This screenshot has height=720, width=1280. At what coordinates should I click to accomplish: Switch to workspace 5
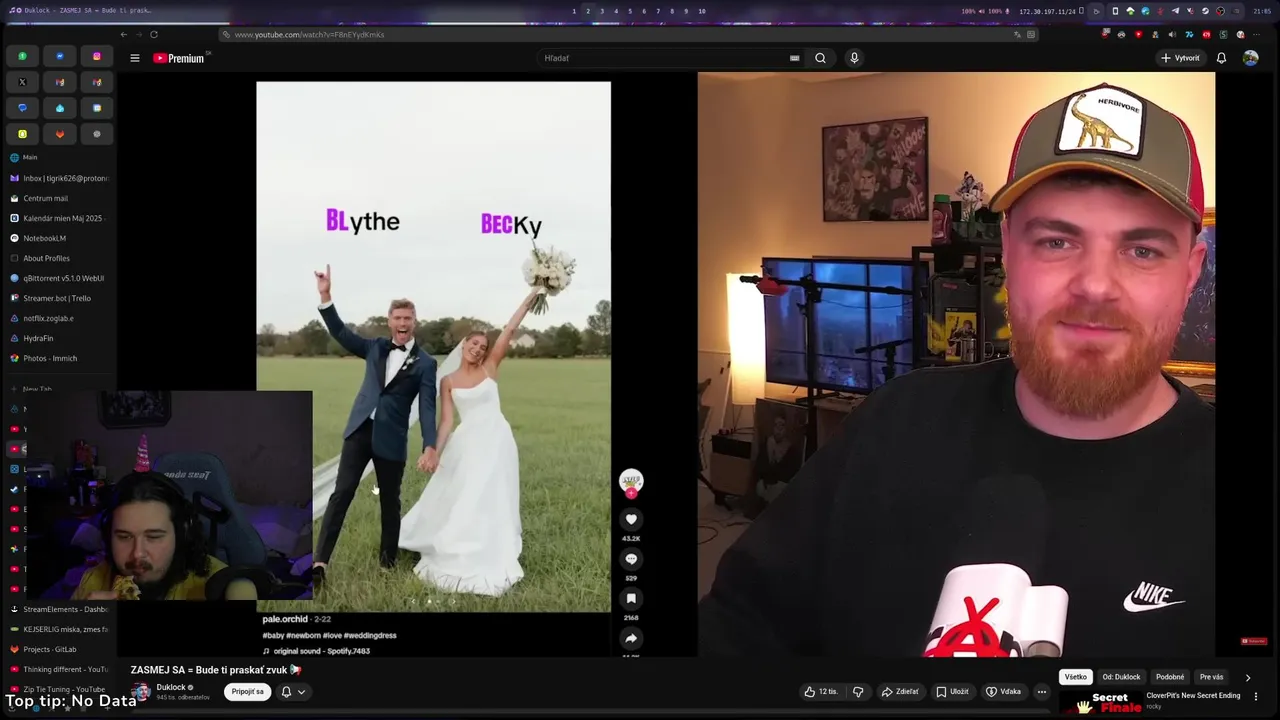click(x=630, y=11)
